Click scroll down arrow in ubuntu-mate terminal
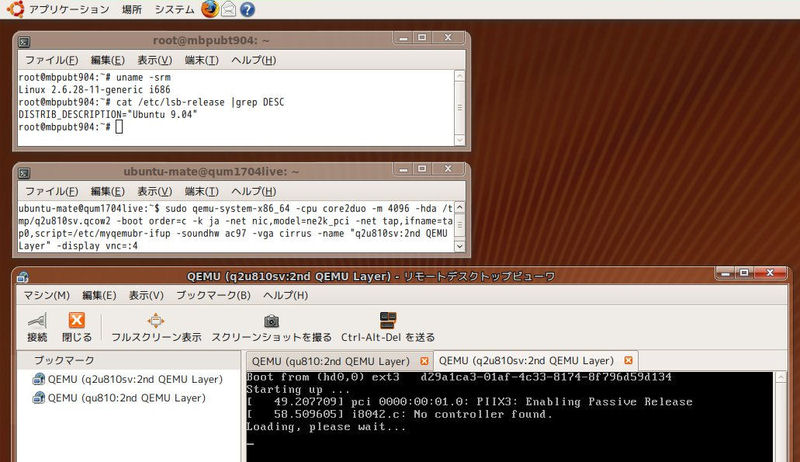800x462 pixels. pos(460,246)
